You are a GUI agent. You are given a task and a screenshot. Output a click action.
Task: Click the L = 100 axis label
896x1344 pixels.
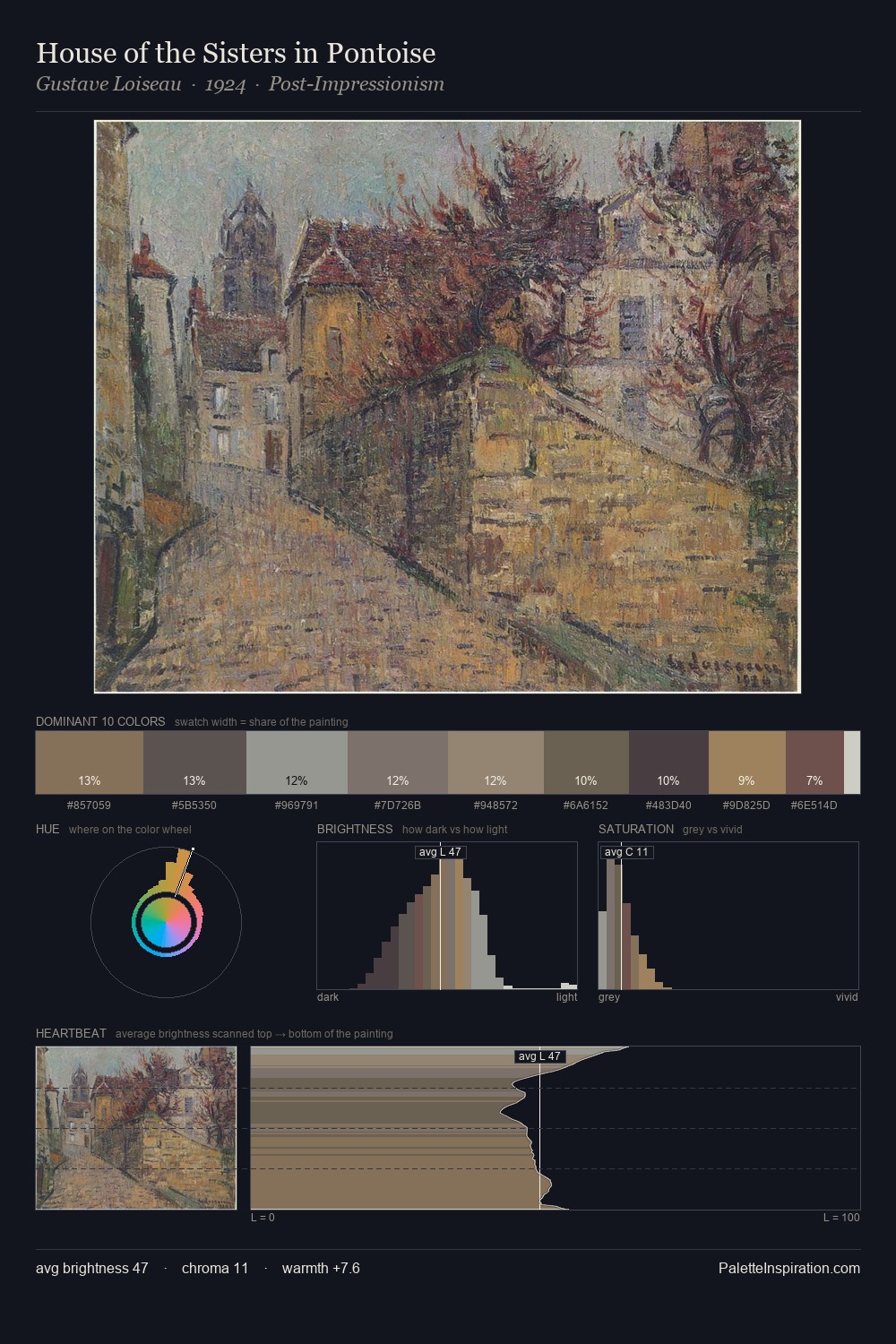pyautogui.click(x=841, y=1218)
